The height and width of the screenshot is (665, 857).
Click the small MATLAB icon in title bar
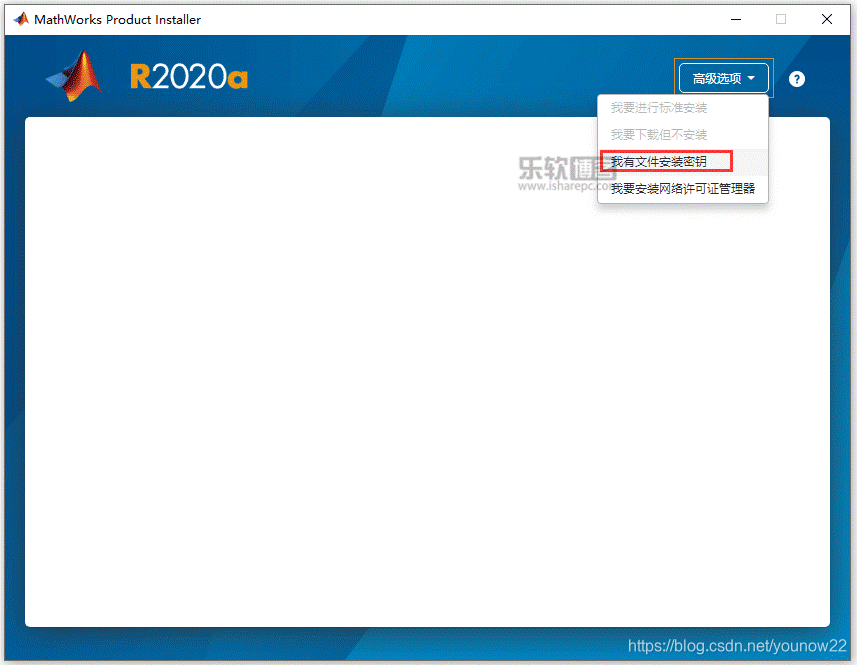(x=20, y=19)
